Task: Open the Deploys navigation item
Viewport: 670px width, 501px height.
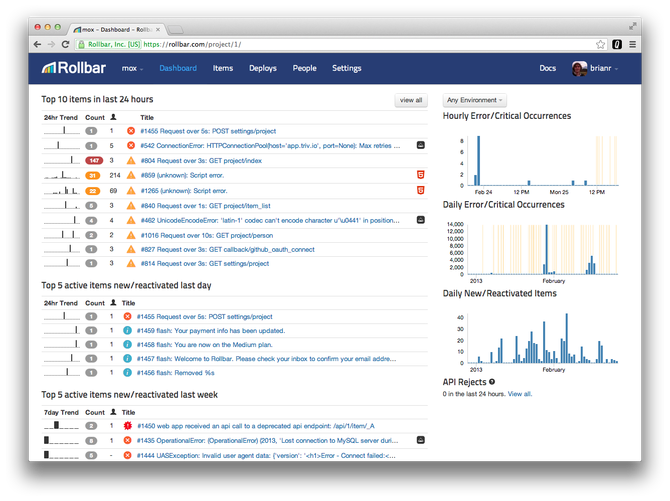Action: [x=263, y=68]
